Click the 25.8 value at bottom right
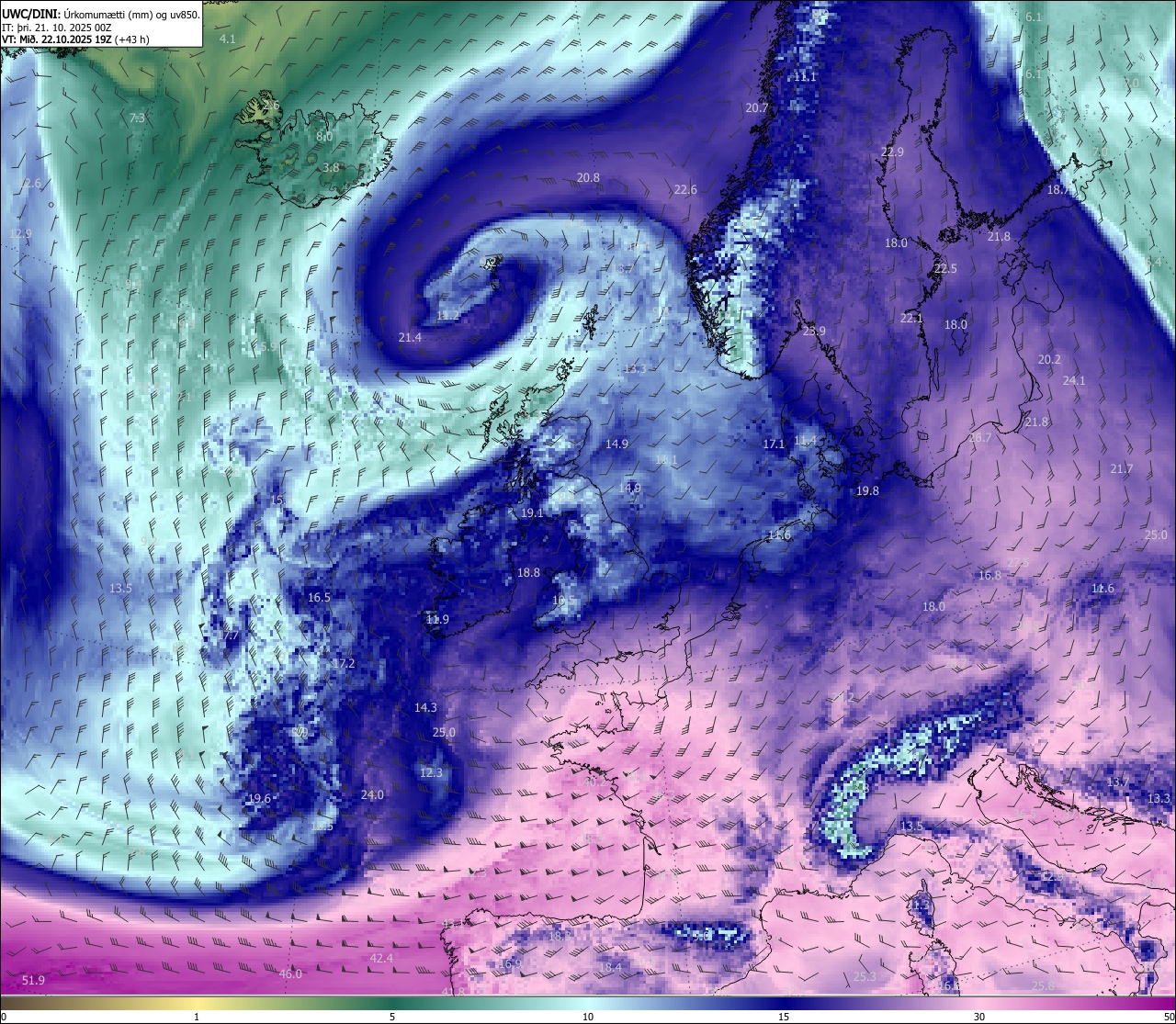The width and height of the screenshot is (1176, 1024). (x=1043, y=986)
